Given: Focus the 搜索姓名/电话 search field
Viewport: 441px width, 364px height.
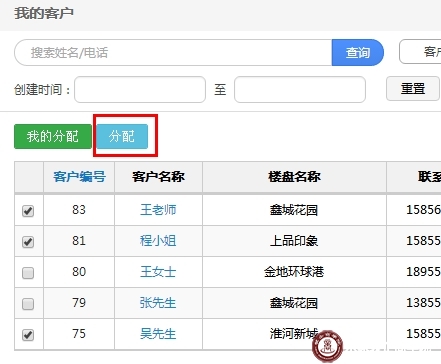Looking at the screenshot, I should click(x=173, y=52).
